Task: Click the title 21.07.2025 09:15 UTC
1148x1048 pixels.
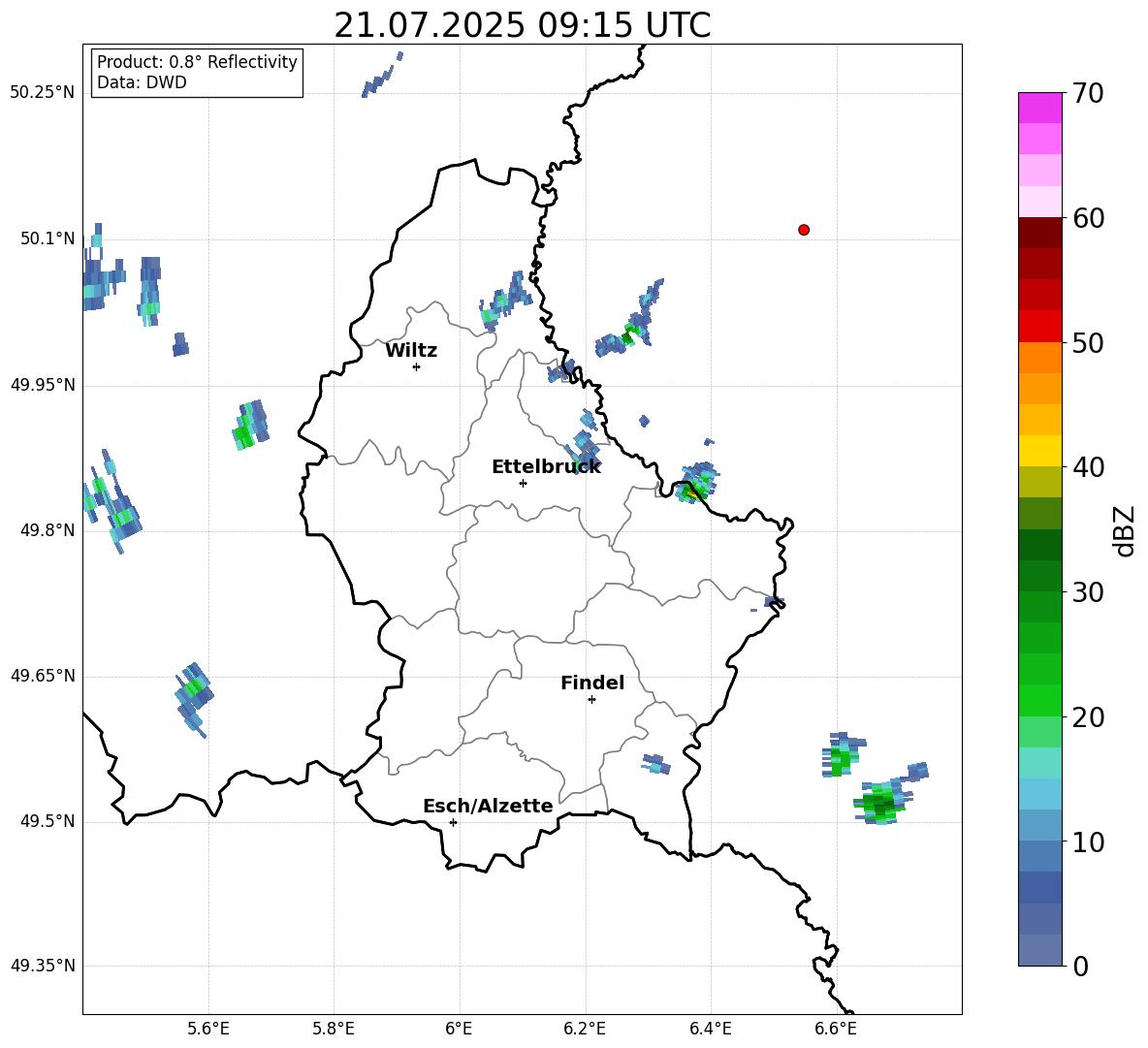Action: [x=522, y=25]
